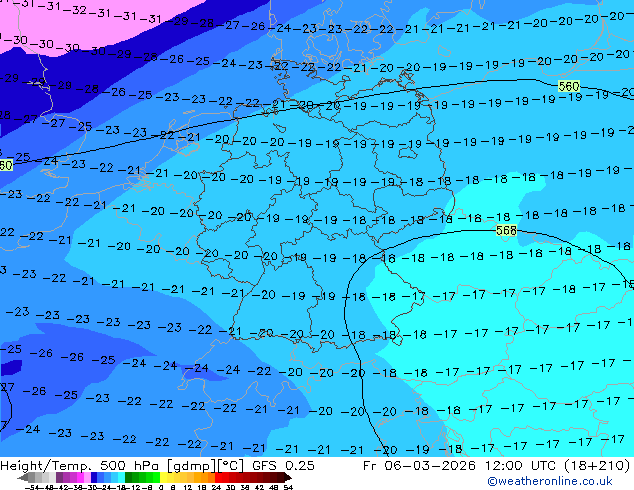Click the 'GFS 0.25' model label
634x490 pixels.
point(283,465)
